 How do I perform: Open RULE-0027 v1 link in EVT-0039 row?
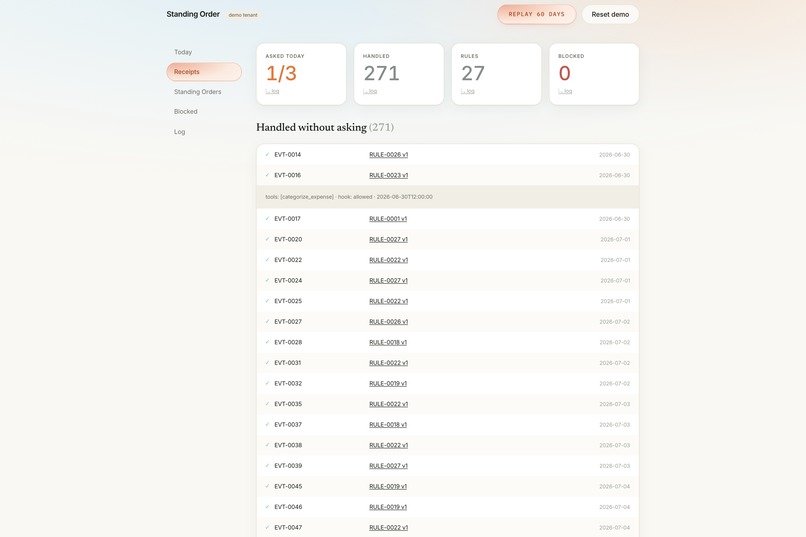click(x=389, y=466)
